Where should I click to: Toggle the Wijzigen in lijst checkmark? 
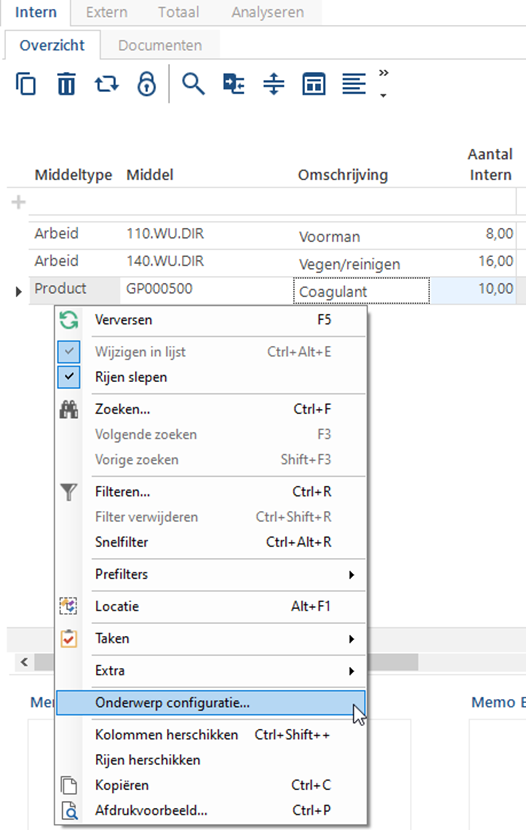point(69,351)
